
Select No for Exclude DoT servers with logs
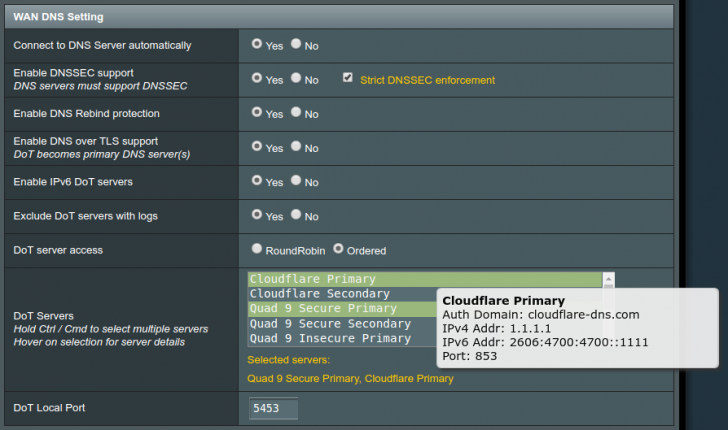[296, 215]
